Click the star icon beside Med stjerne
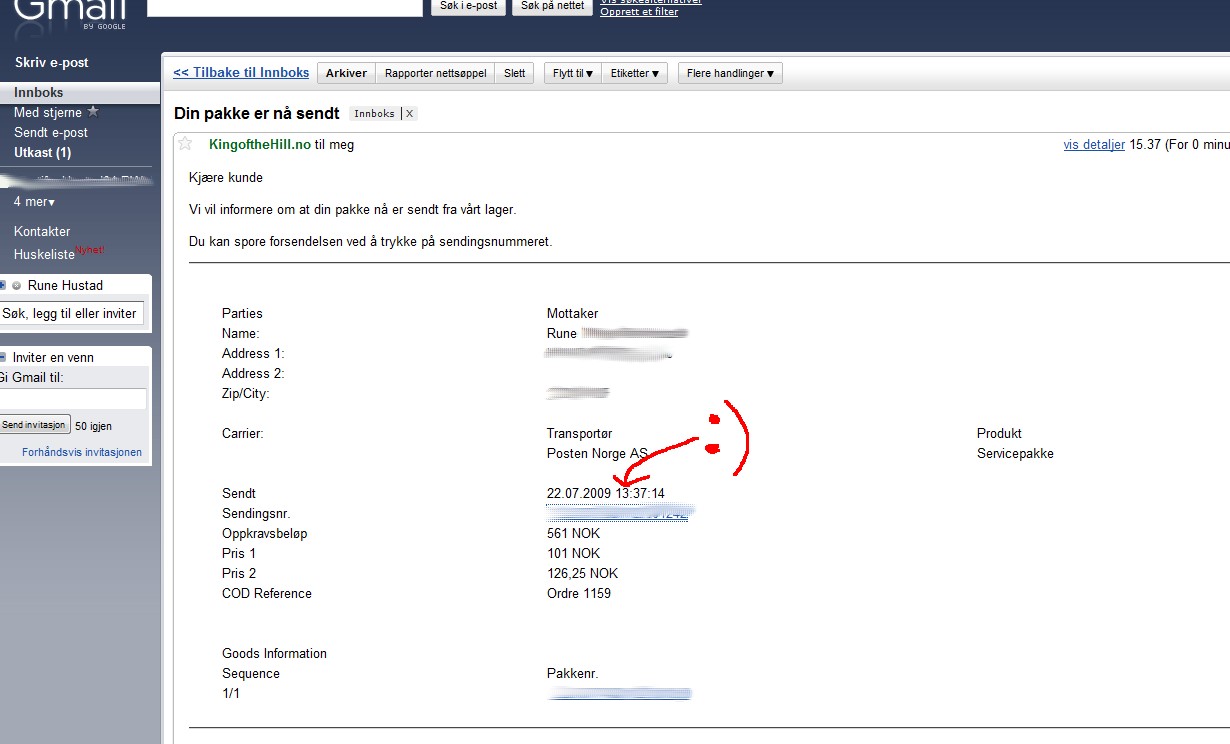 [x=93, y=112]
